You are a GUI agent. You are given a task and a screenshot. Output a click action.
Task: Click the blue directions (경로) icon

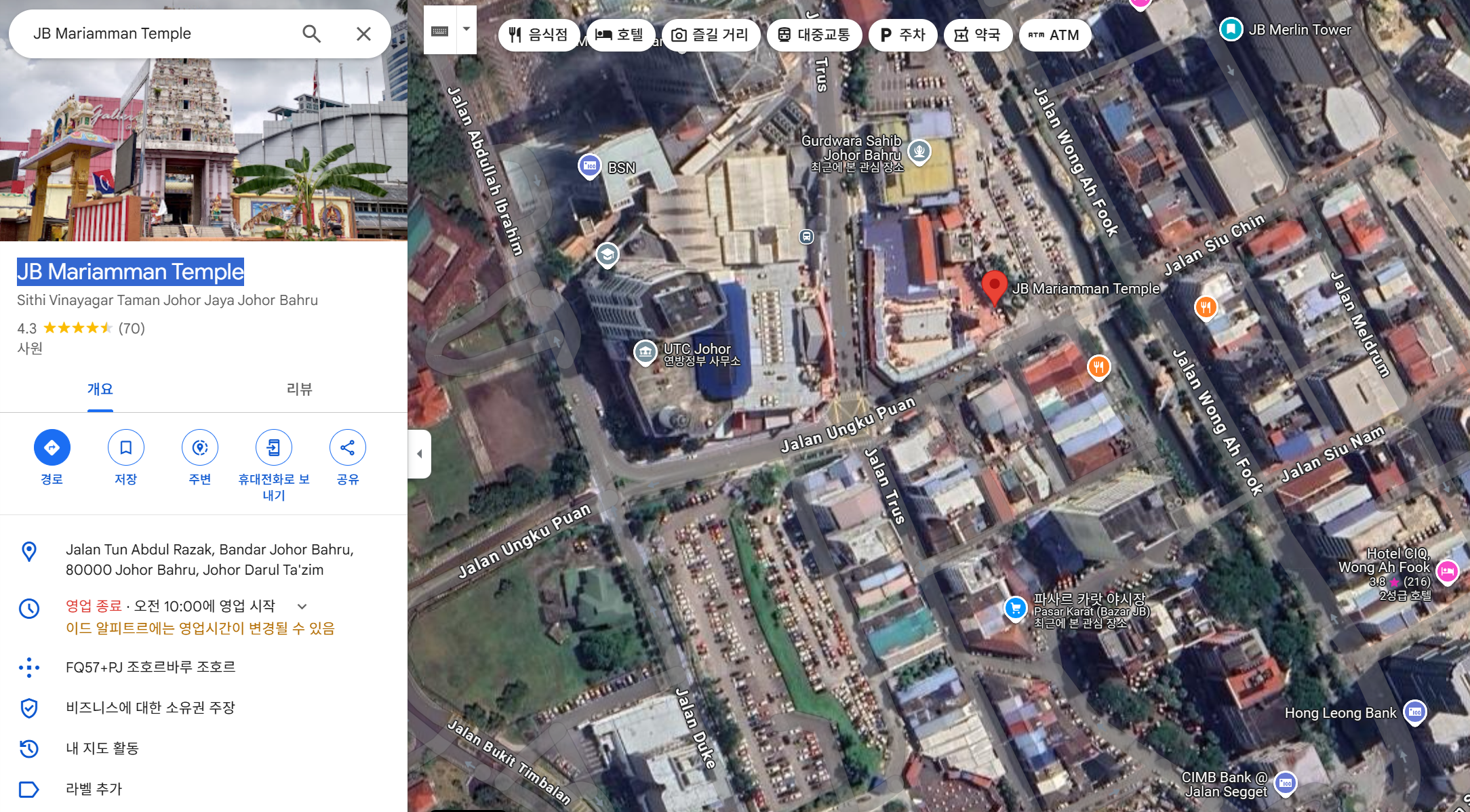(x=52, y=447)
